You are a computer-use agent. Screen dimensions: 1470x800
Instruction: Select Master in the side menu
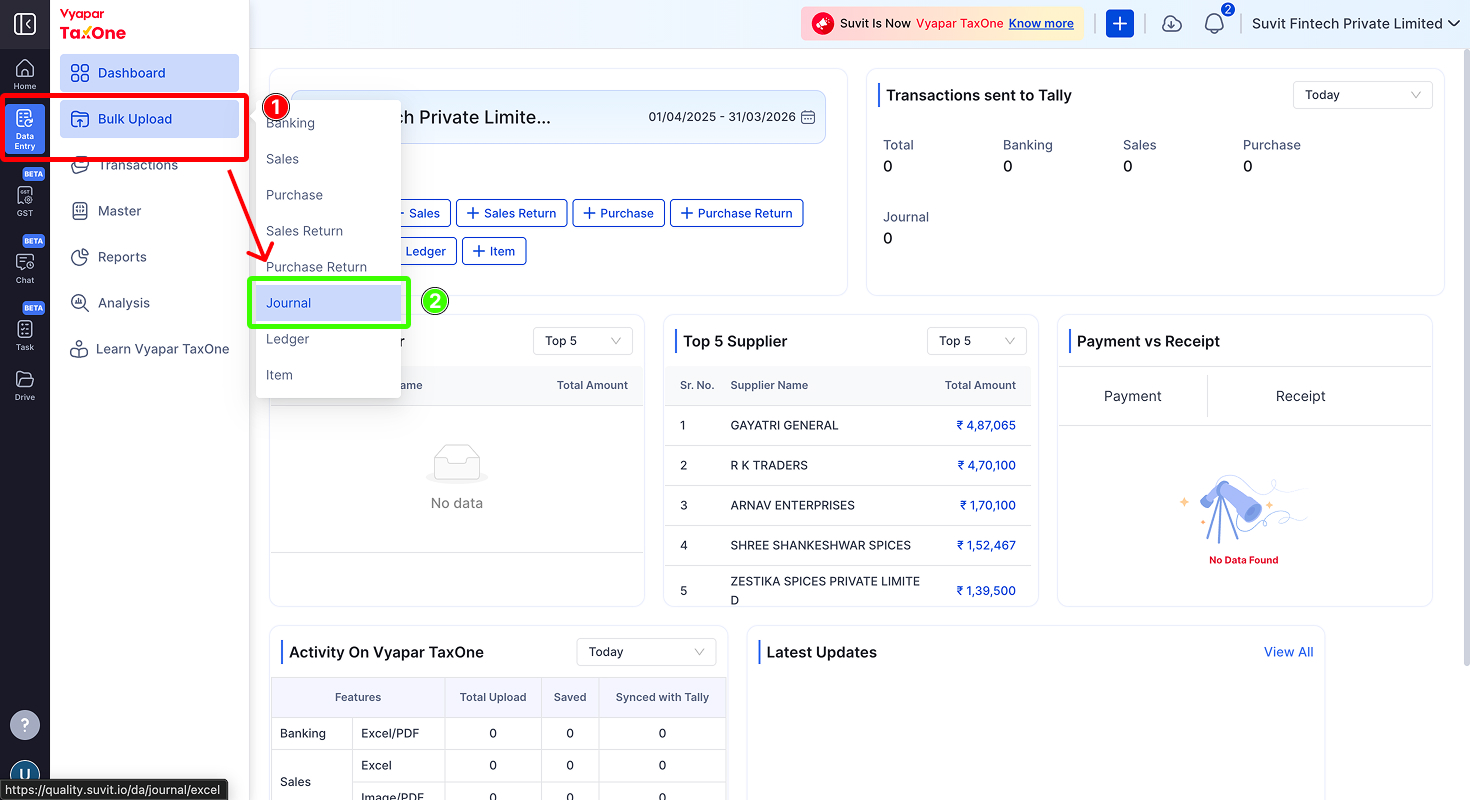click(149, 211)
